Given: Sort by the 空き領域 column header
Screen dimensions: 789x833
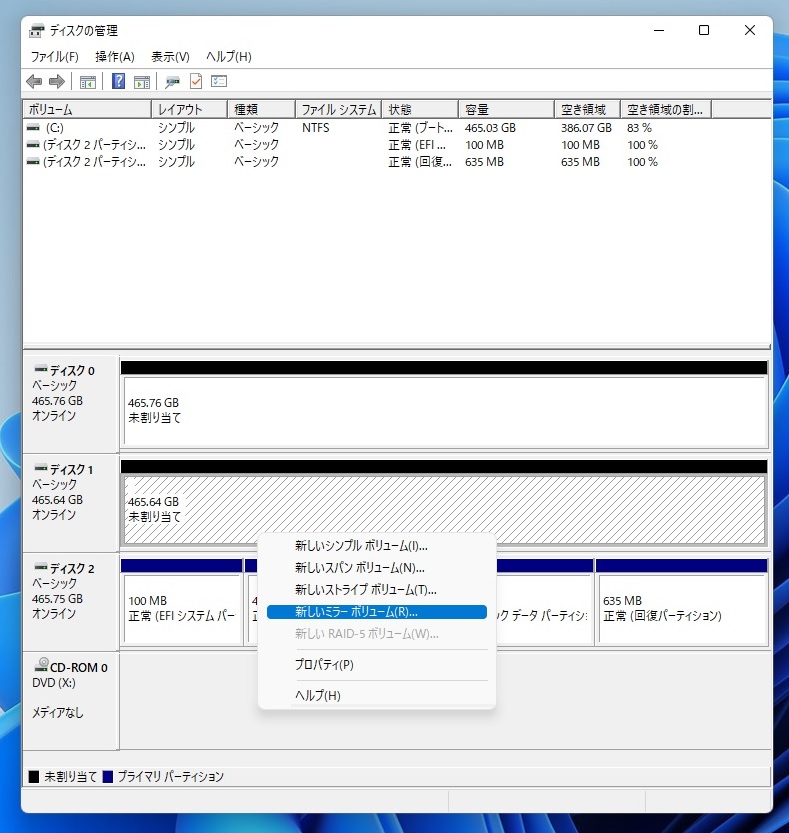Looking at the screenshot, I should tap(588, 109).
